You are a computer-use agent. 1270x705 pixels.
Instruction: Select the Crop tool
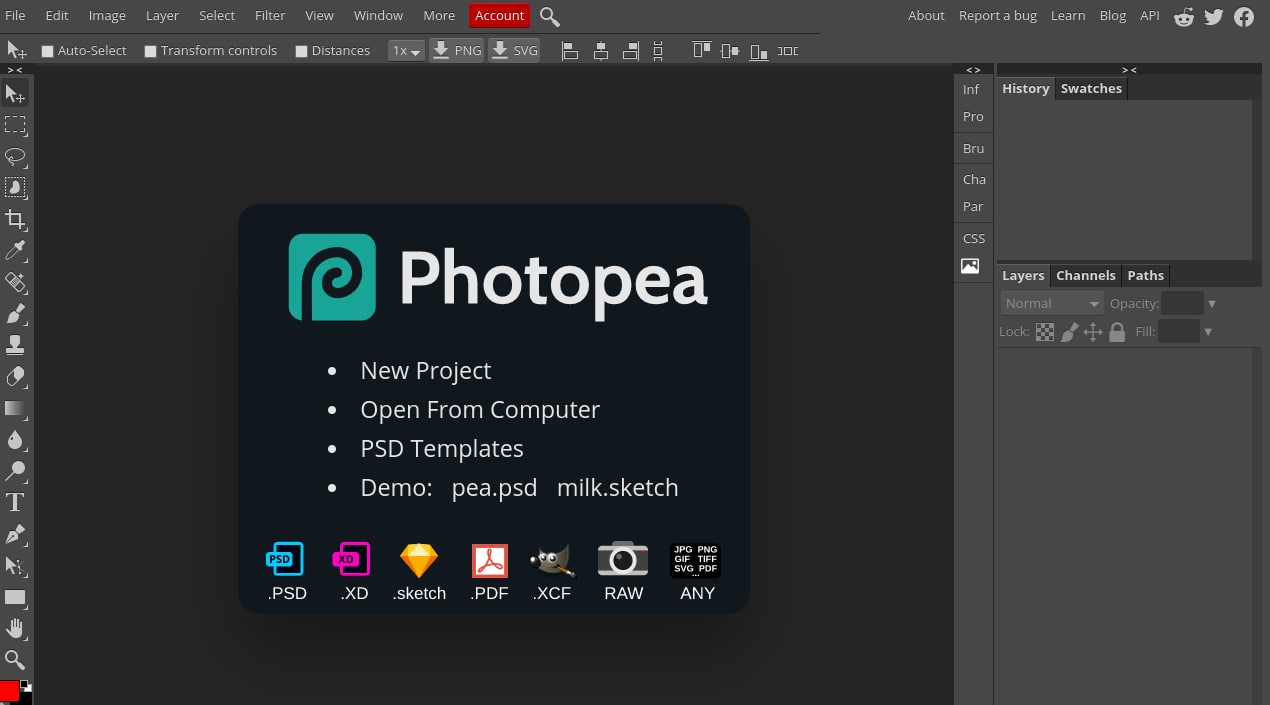tap(15, 220)
